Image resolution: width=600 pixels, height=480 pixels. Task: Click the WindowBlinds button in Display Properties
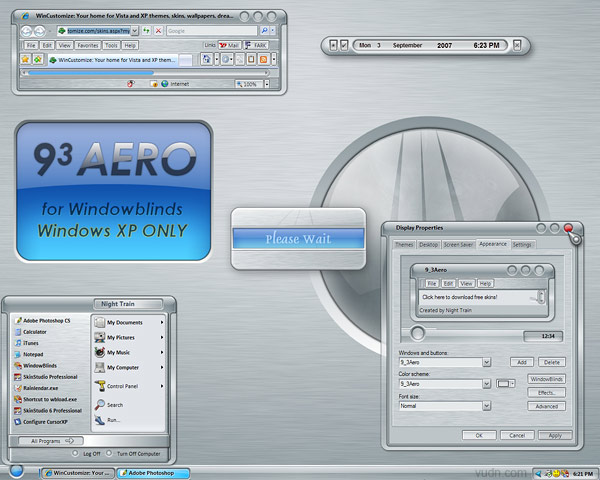tap(546, 379)
